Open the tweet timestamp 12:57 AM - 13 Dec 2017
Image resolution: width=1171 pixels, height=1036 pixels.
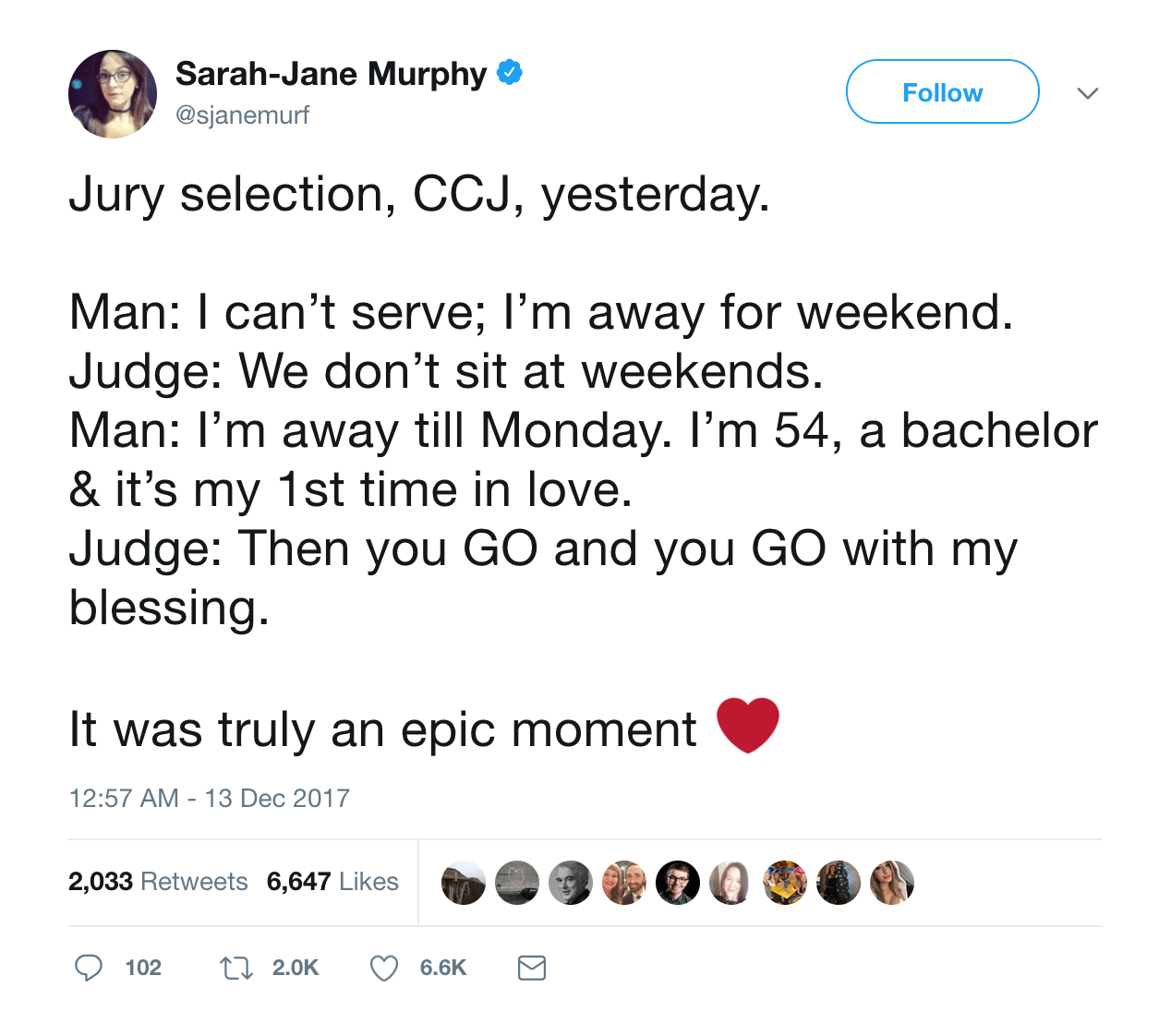tap(208, 798)
